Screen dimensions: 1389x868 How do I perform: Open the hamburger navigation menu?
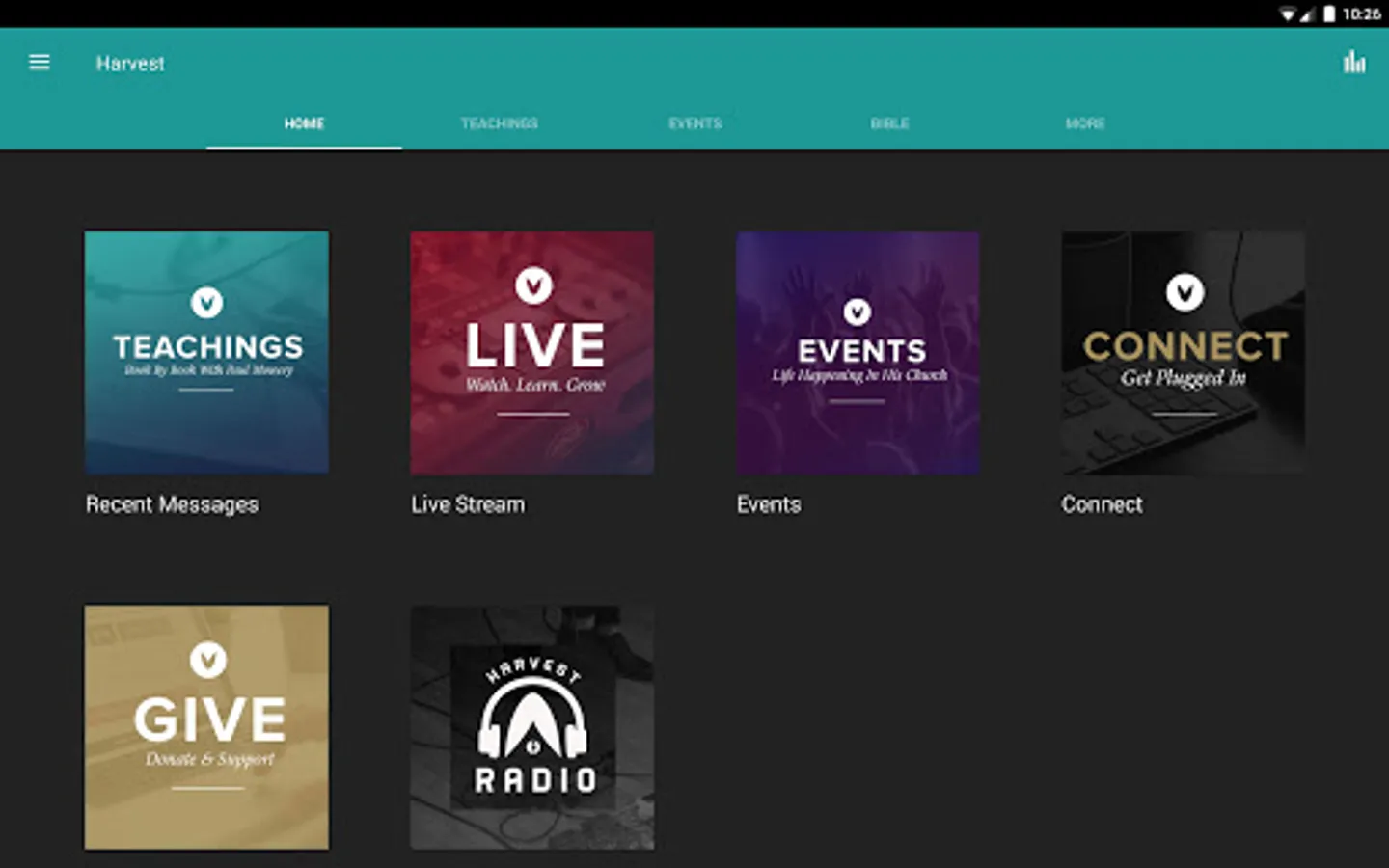[x=40, y=63]
